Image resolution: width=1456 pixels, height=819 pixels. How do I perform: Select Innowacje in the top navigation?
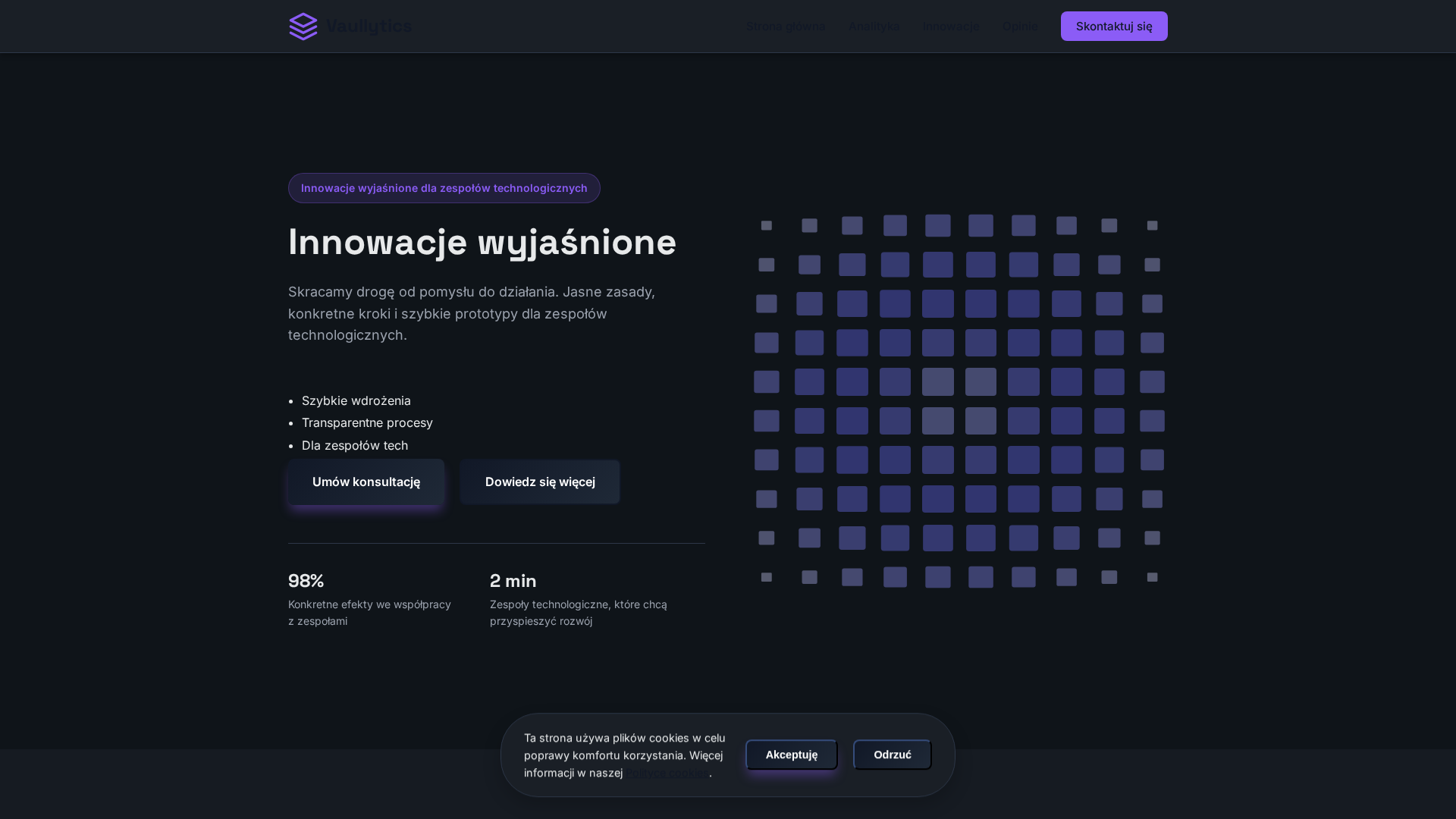click(951, 27)
